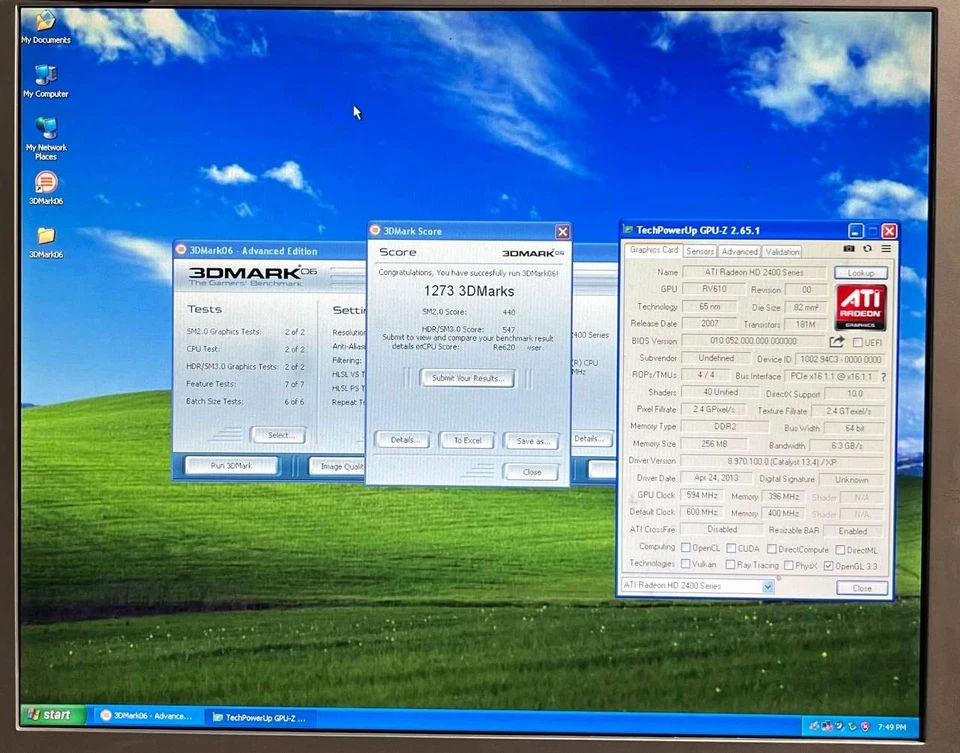Enable the CUDA checkbox in GPU-Z
This screenshot has height=753, width=960.
(x=731, y=548)
